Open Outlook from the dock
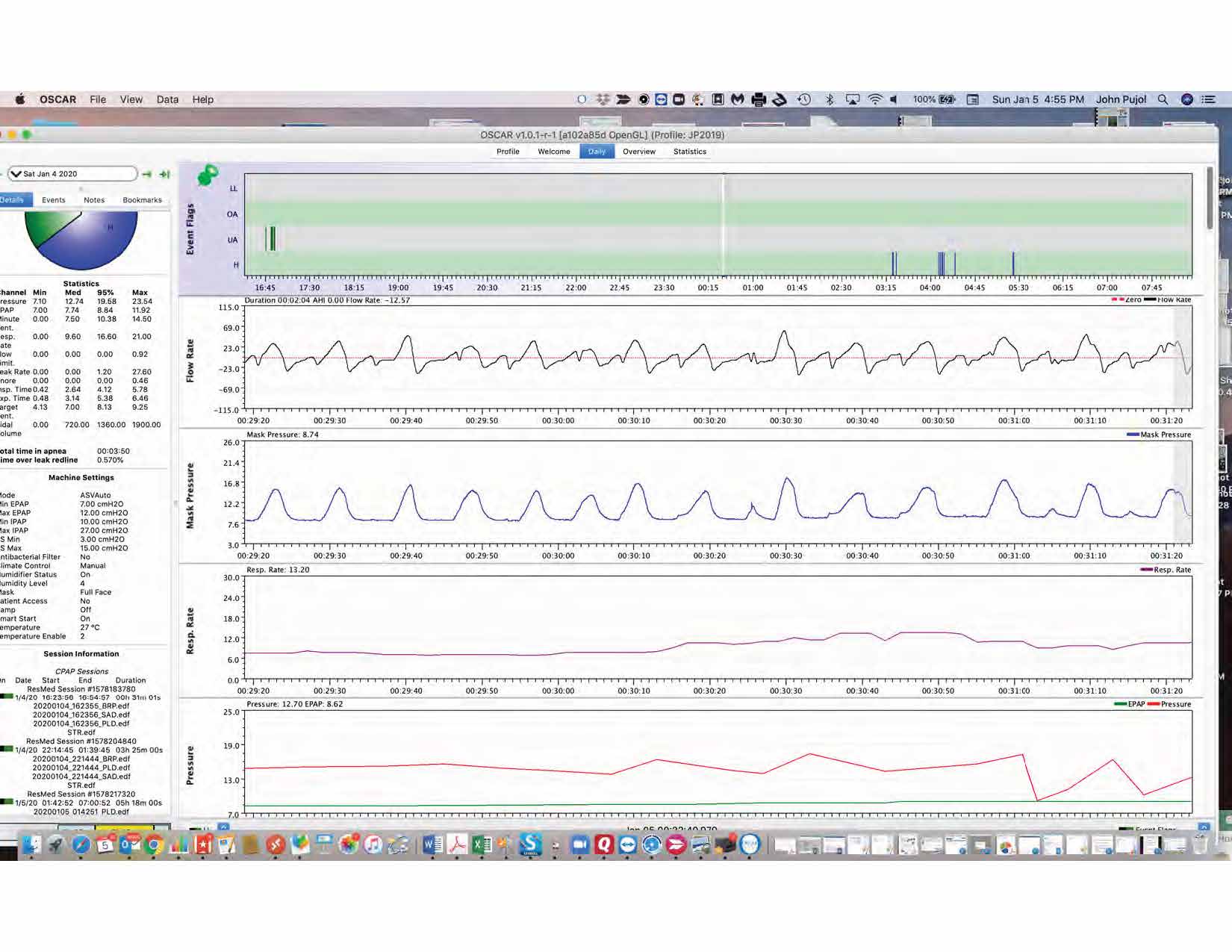Viewport: 1232px width, 952px height. 130,844
